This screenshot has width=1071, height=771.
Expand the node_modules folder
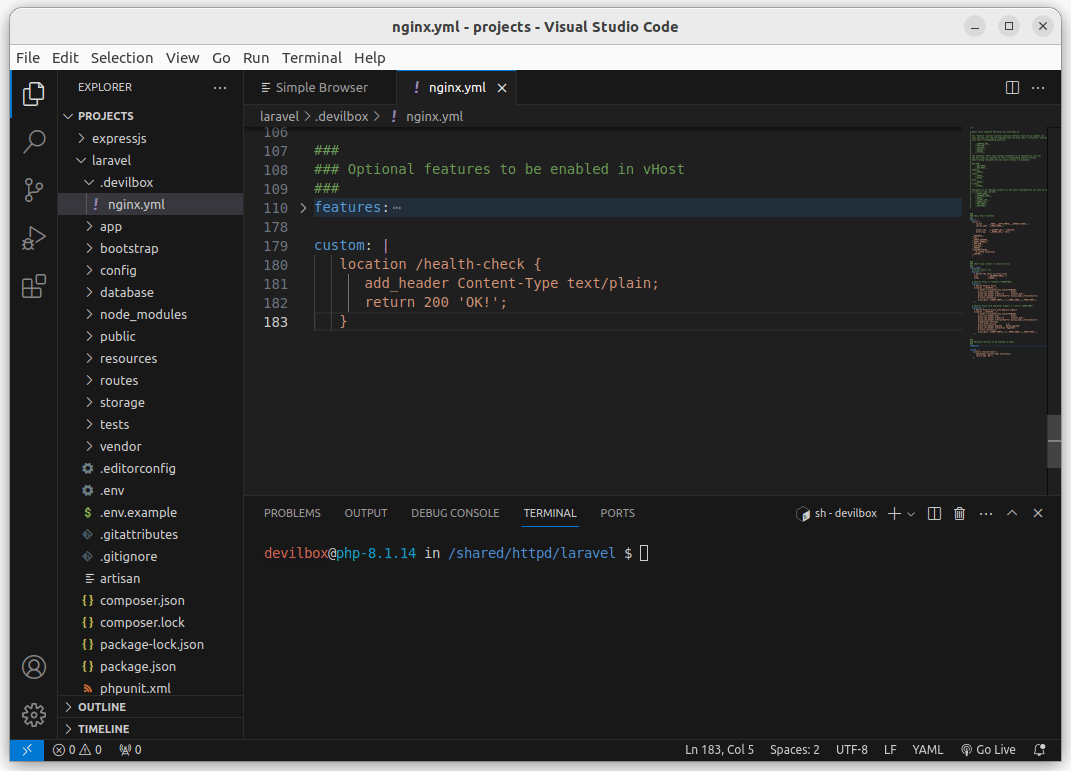[143, 314]
